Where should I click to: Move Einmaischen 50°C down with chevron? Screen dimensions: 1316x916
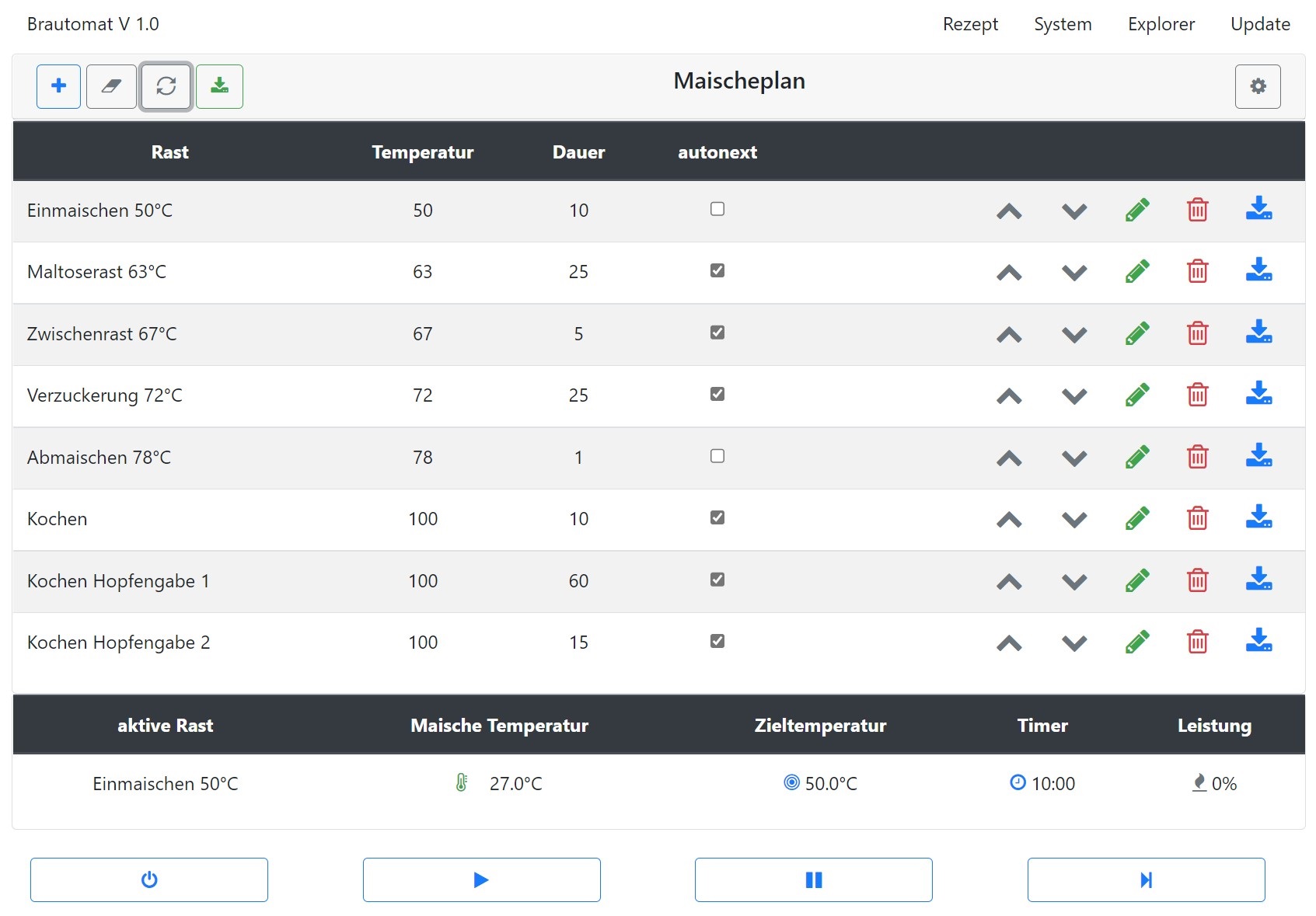tap(1073, 211)
